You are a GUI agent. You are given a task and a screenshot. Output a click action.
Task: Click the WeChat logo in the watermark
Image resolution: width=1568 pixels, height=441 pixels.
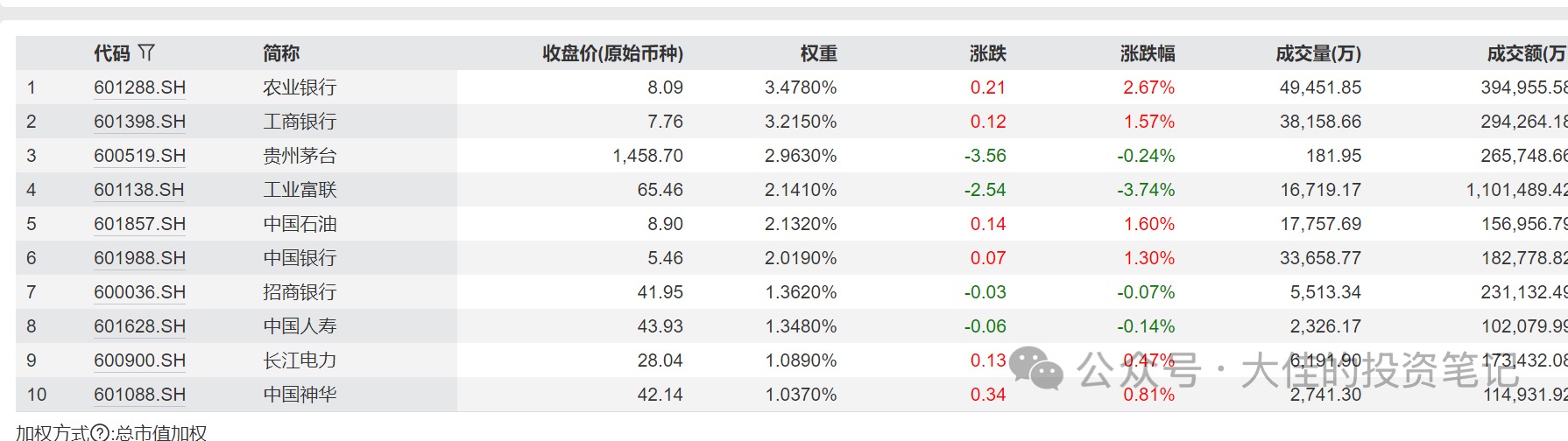click(x=1036, y=367)
